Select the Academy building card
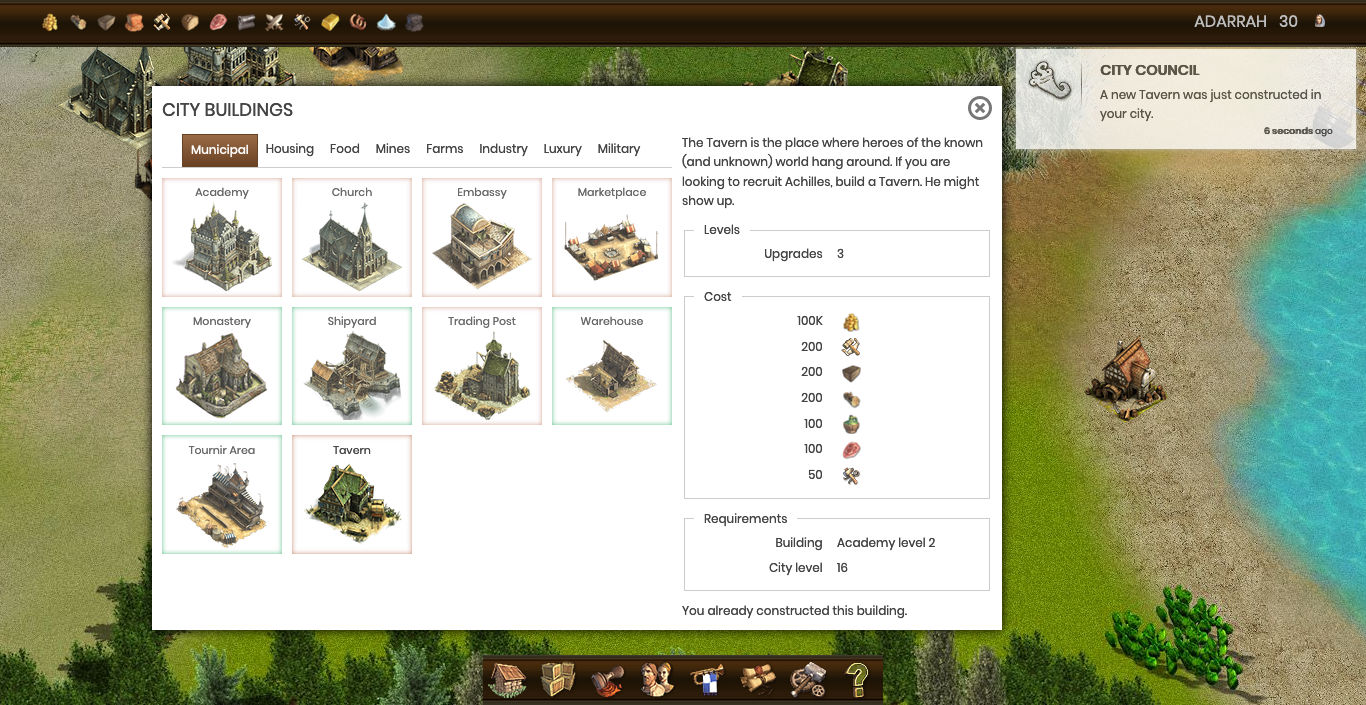 point(222,238)
